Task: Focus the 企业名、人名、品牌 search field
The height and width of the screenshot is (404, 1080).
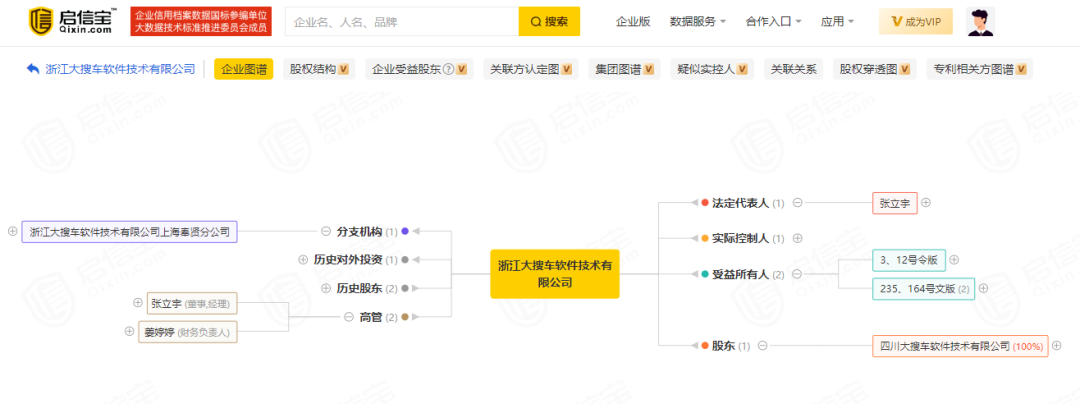Action: click(402, 21)
